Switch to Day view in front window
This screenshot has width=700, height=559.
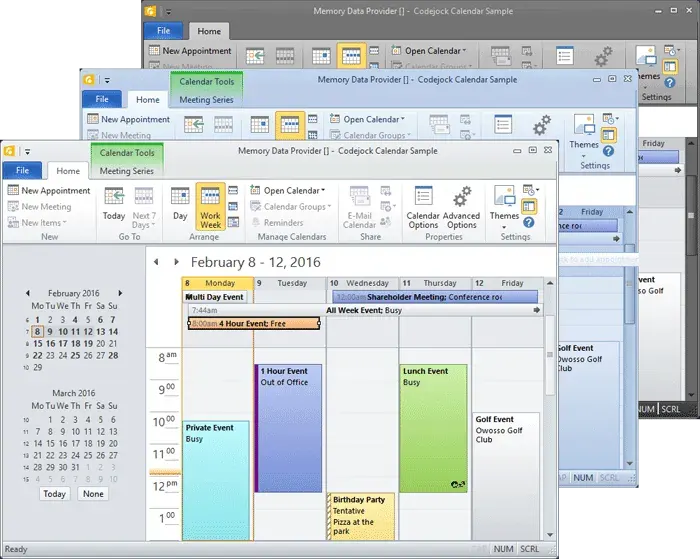pos(180,204)
